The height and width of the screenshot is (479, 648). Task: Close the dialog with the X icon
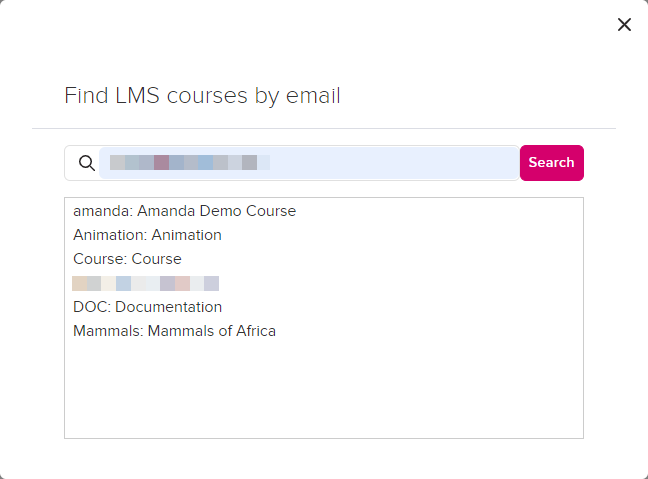(x=624, y=25)
